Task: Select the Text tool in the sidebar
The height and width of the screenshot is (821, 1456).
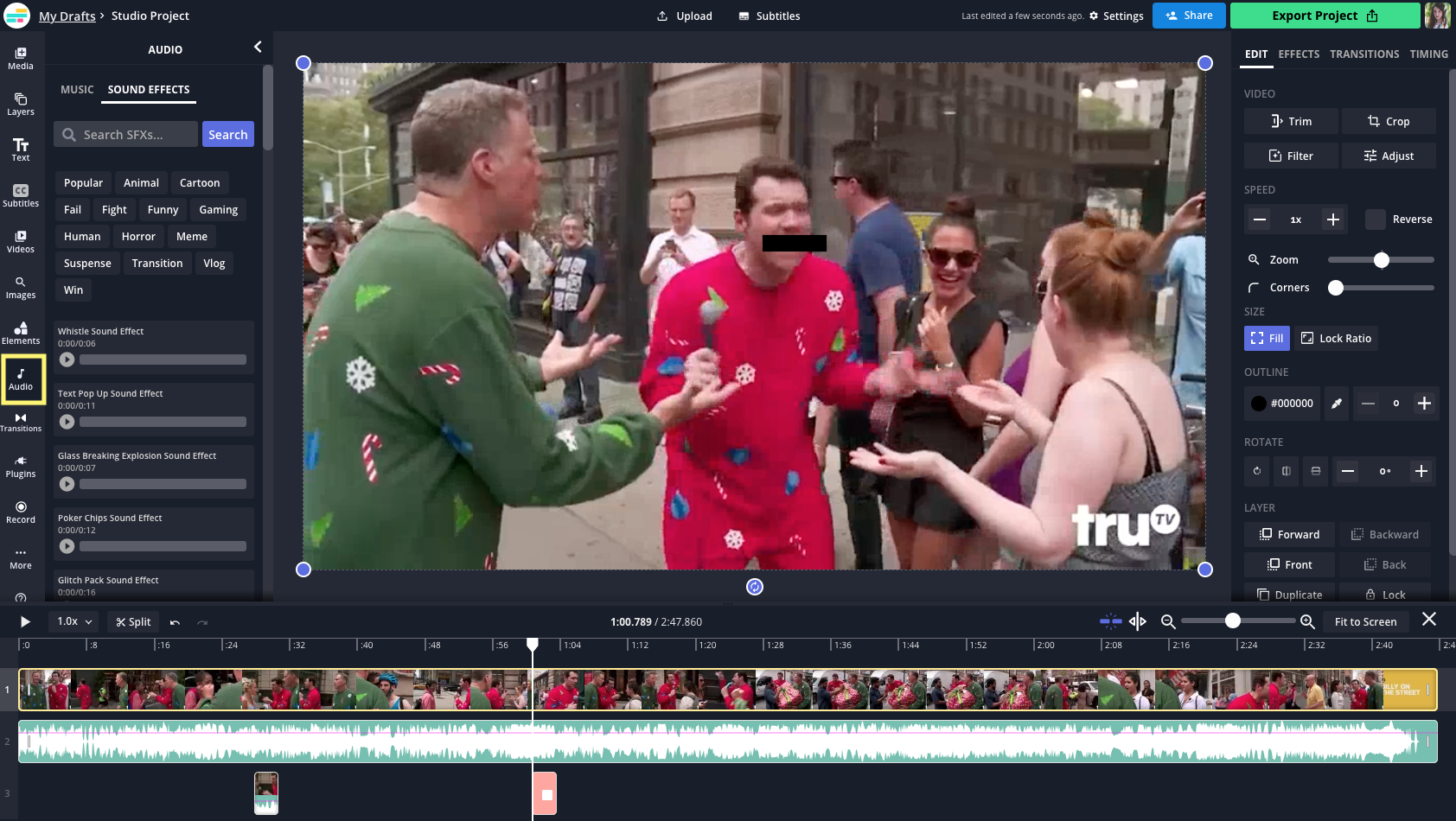Action: tap(21, 149)
